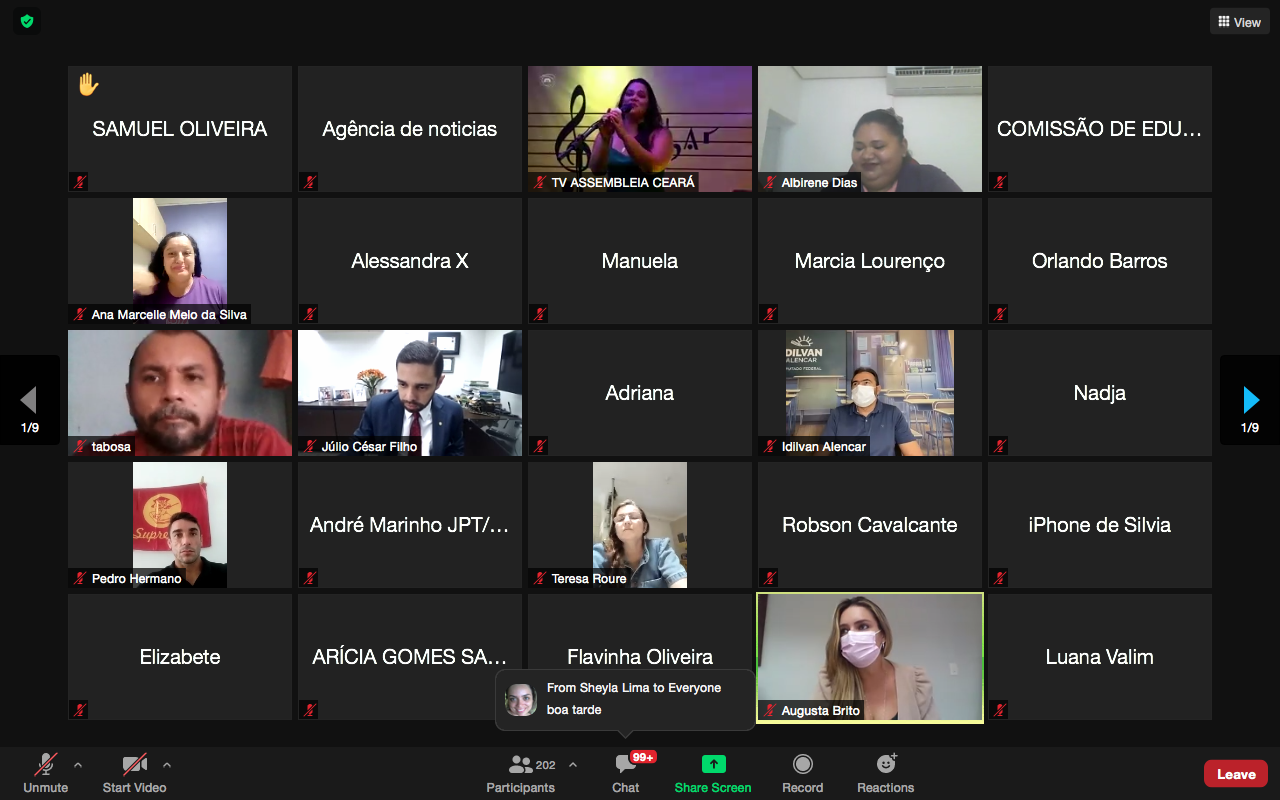1280x800 pixels.
Task: Click Sheyla Lima's avatar in chat popup
Action: pyautogui.click(x=521, y=699)
